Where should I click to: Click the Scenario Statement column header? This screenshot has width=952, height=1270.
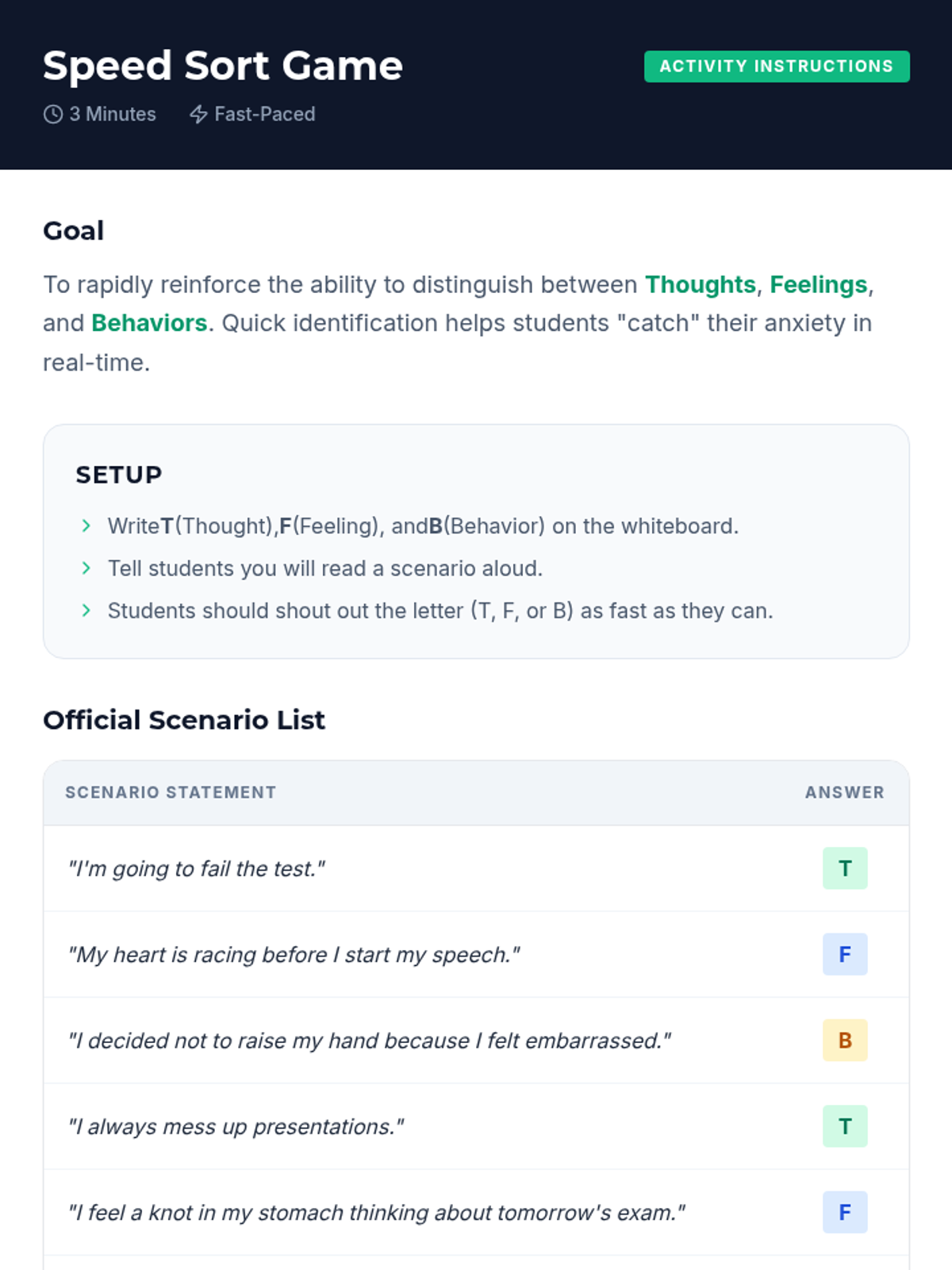point(171,792)
